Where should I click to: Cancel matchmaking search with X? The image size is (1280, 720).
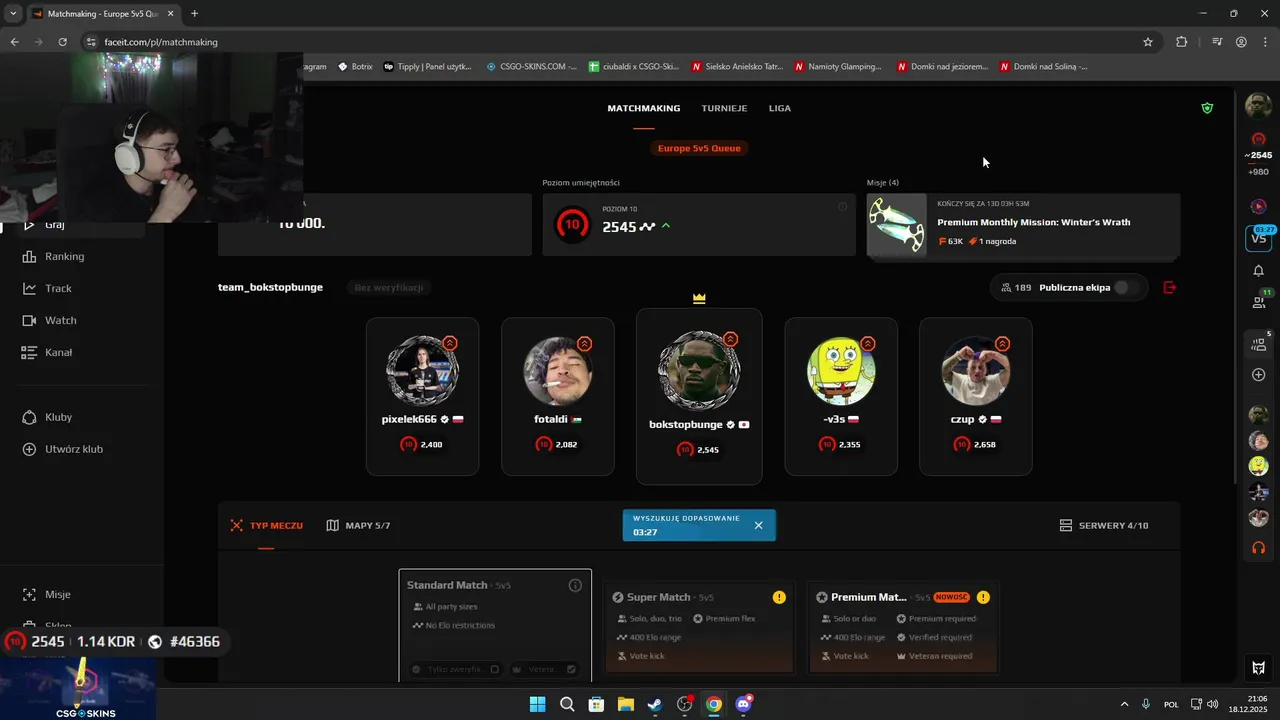[758, 525]
